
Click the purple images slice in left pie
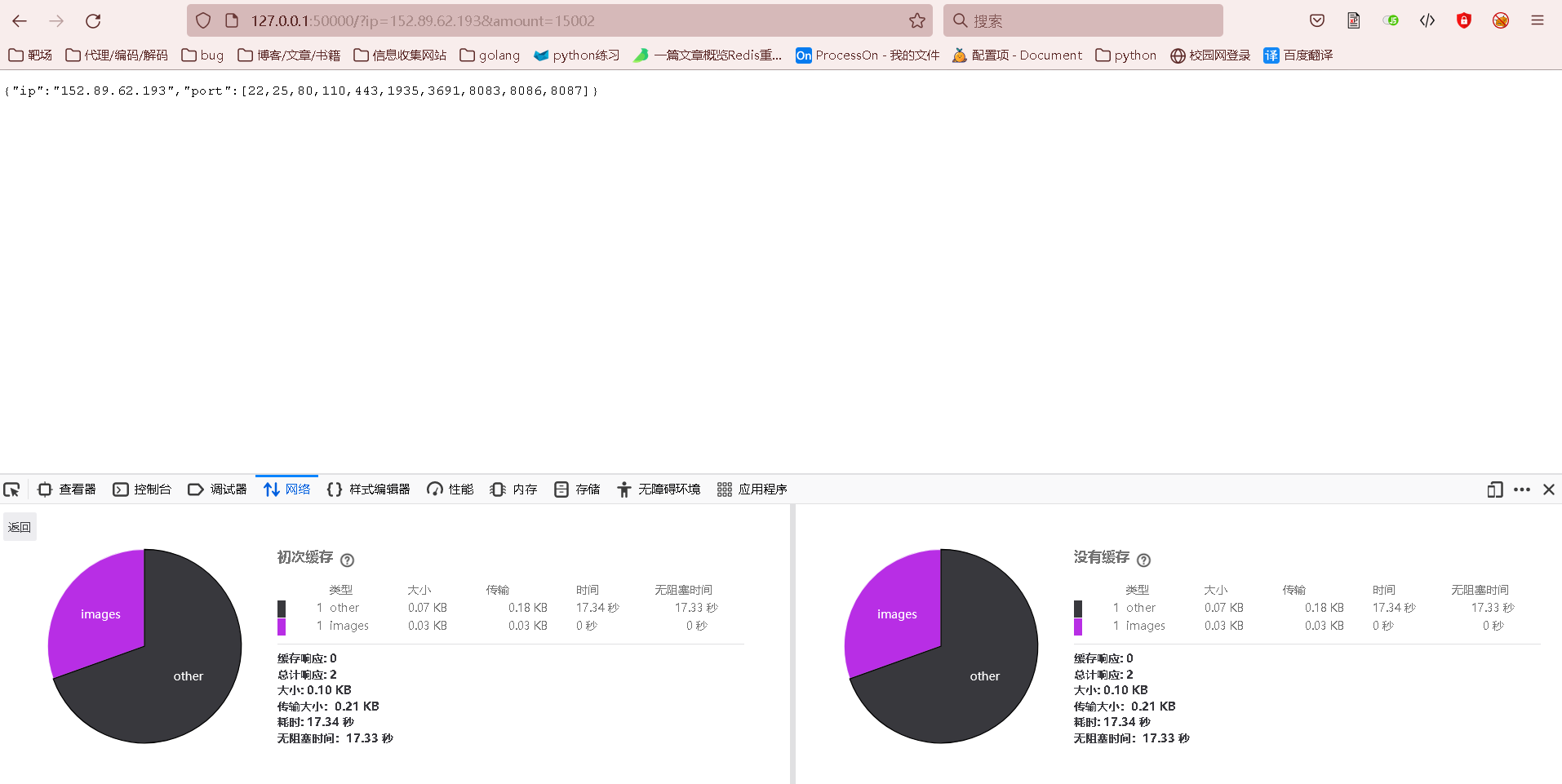click(100, 613)
